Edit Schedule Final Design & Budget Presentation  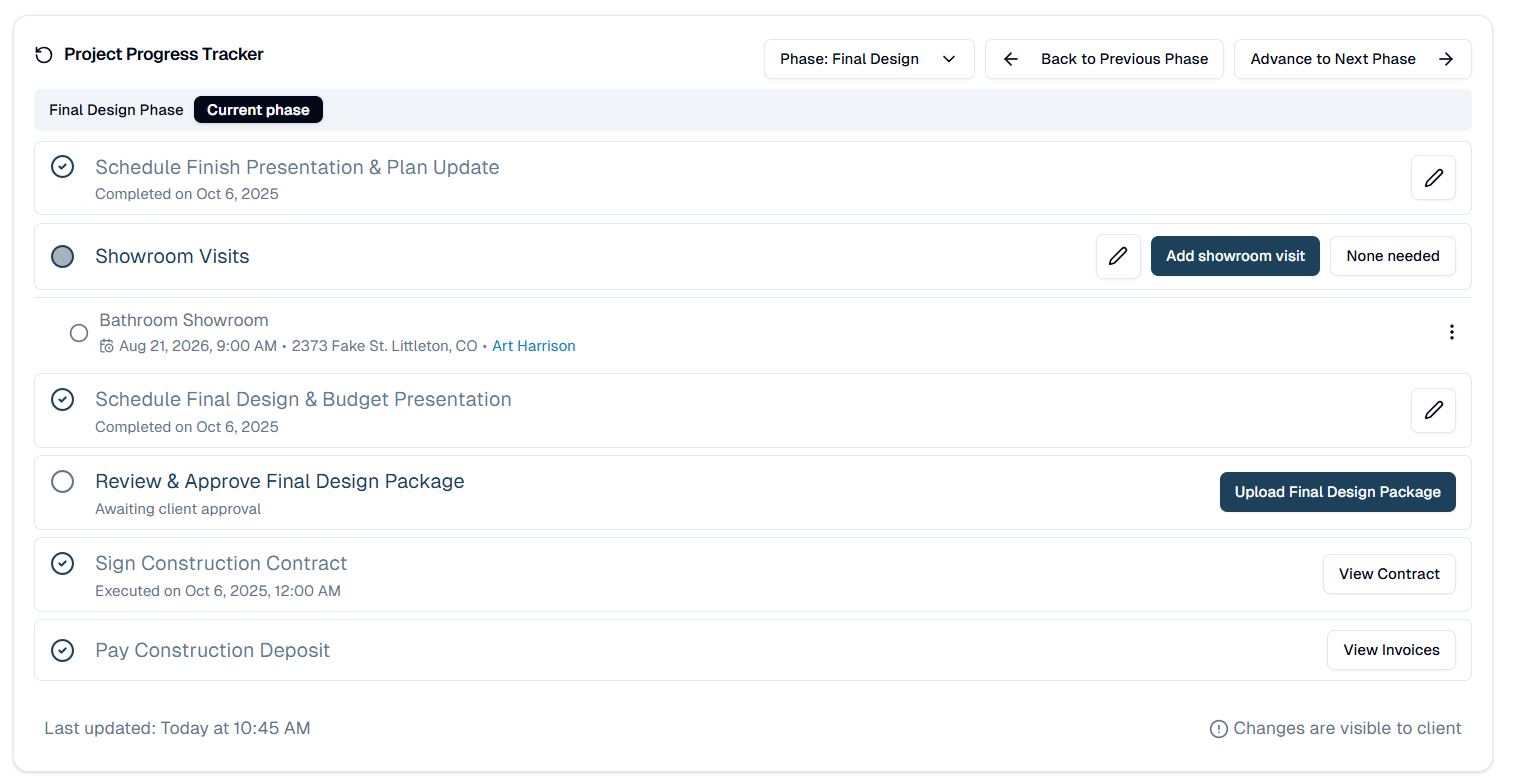click(x=1433, y=410)
